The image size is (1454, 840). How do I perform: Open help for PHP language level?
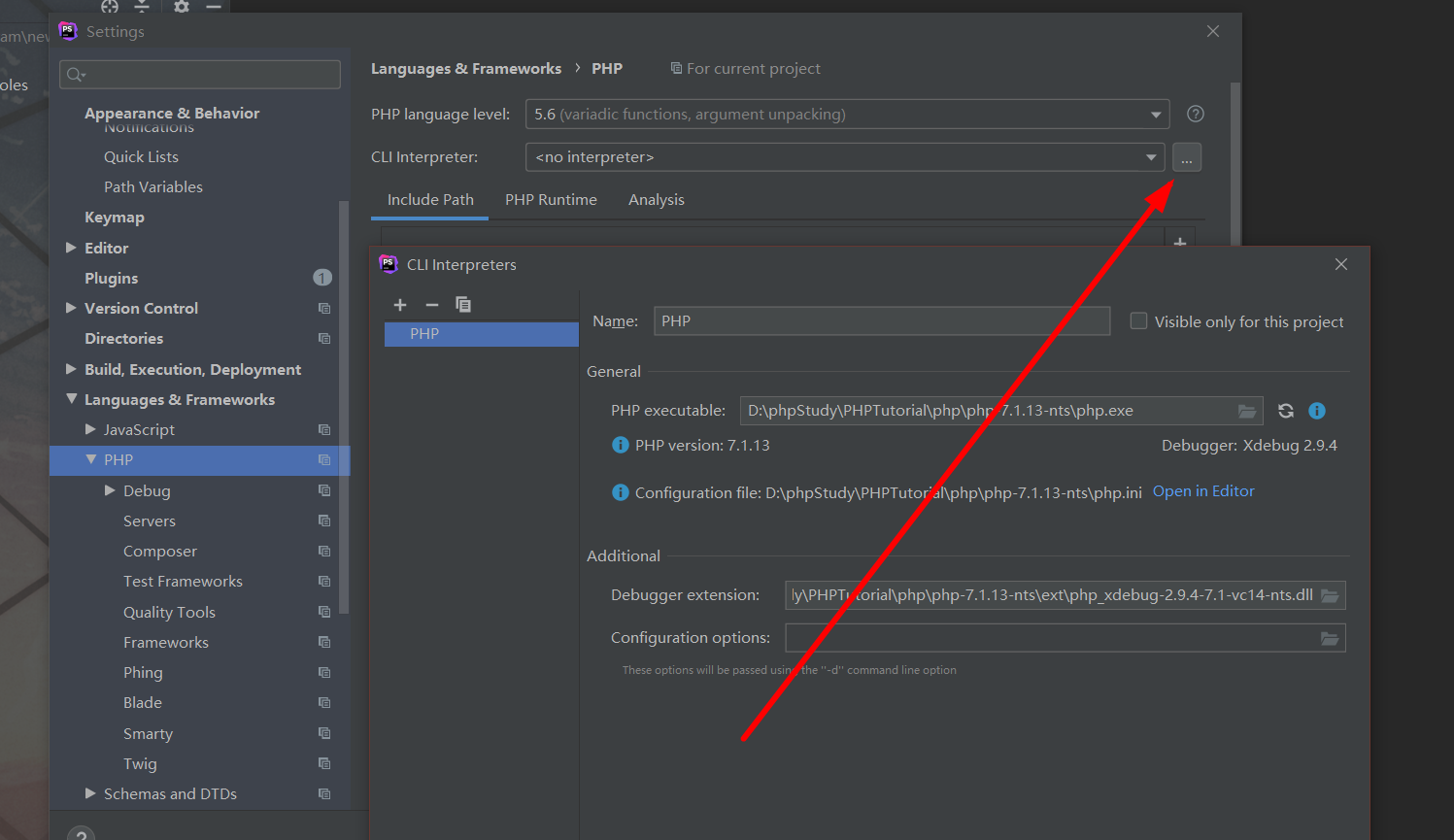coord(1196,114)
